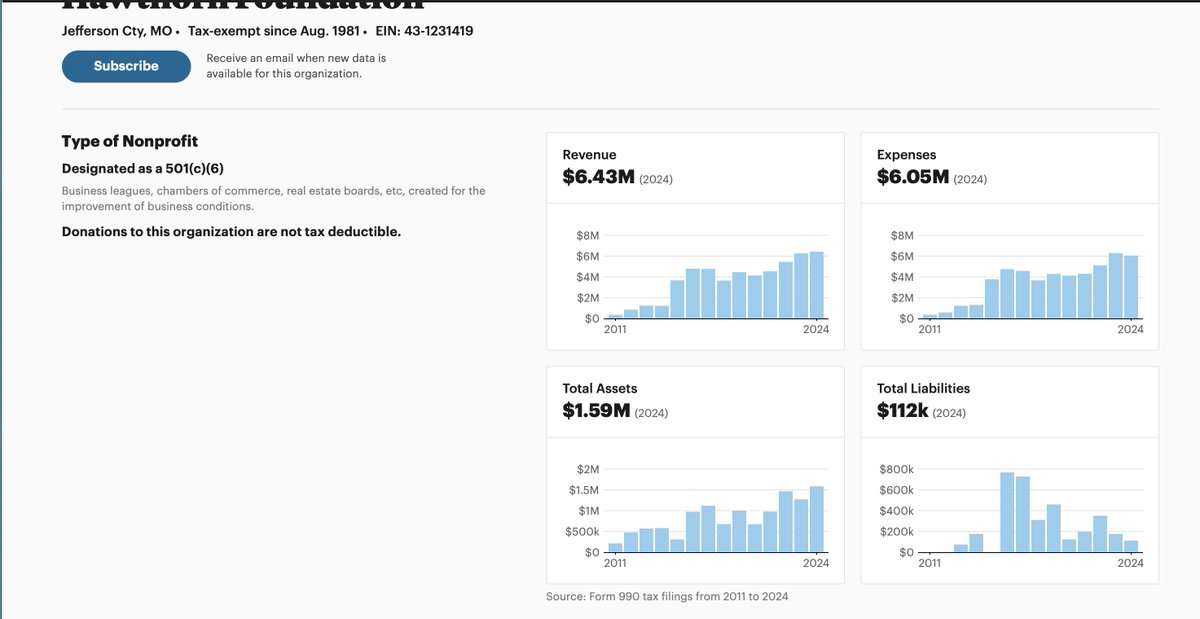Screen dimensions: 1200x619
Task: Click 'Tax-exempt since Aug. 1981' text
Action: point(274,31)
